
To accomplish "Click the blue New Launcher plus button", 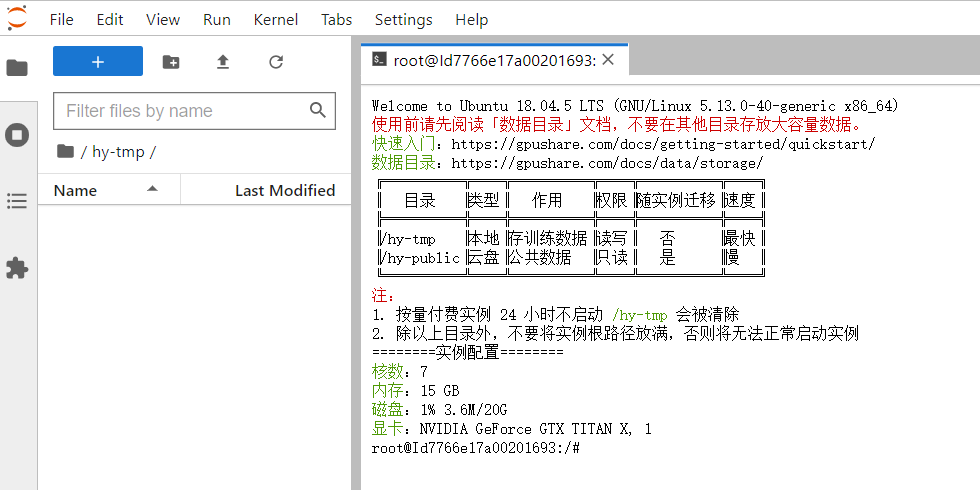I will pyautogui.click(x=98, y=61).
